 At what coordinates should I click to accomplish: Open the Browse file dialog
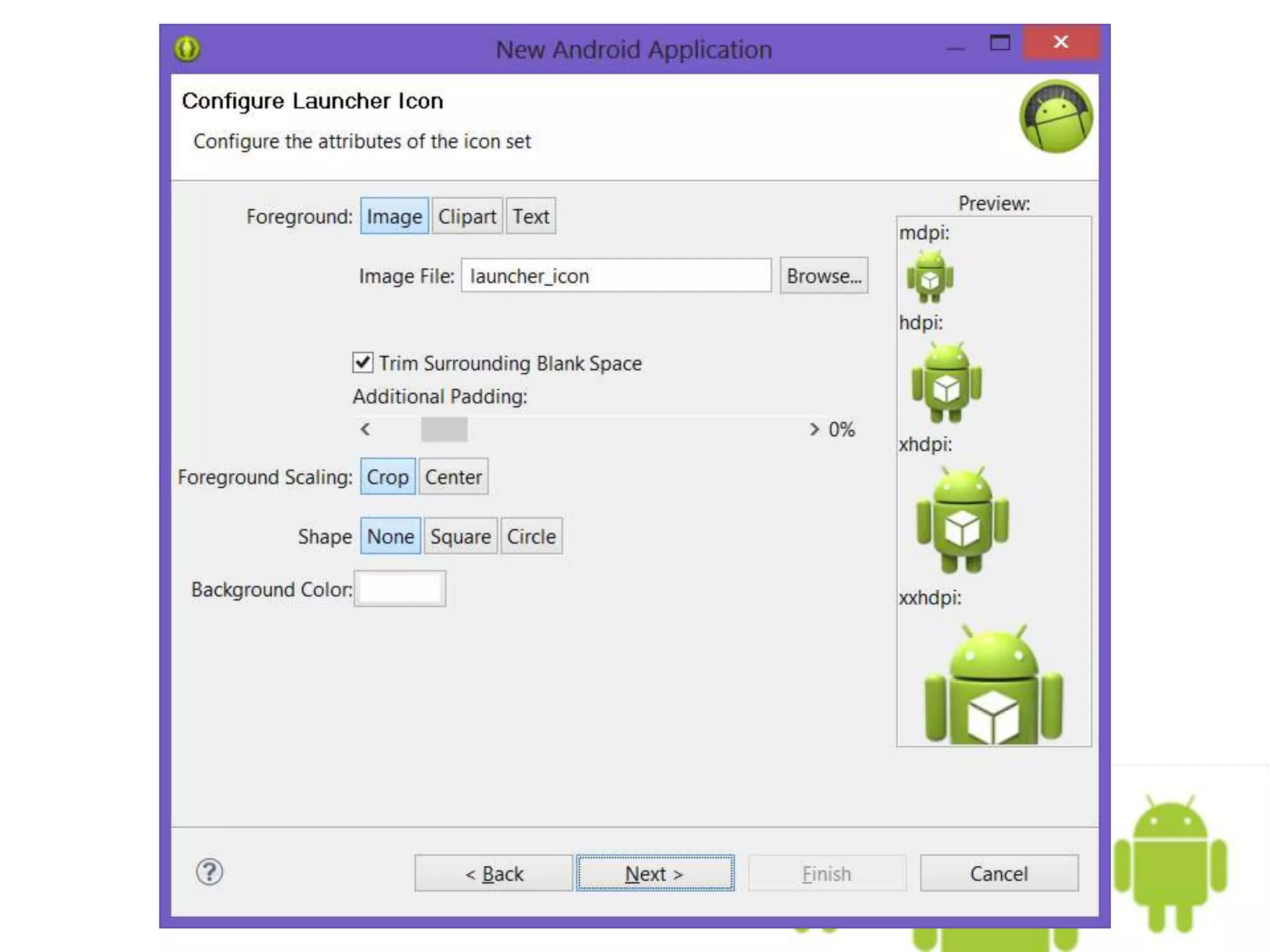(x=824, y=276)
